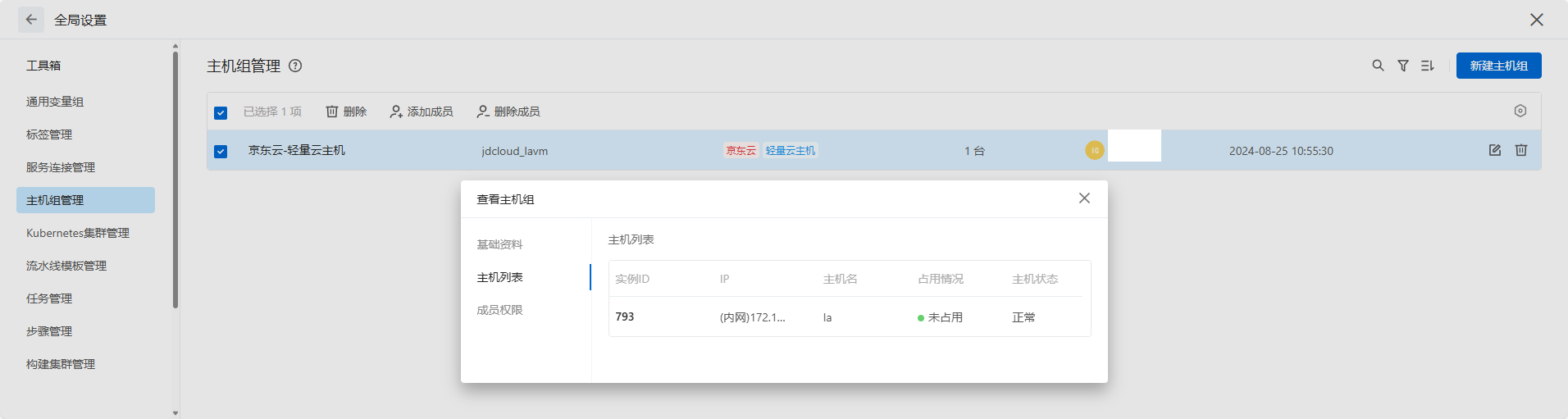1568x419 pixels.
Task: Open table column settings gear icon
Action: pyautogui.click(x=1520, y=111)
